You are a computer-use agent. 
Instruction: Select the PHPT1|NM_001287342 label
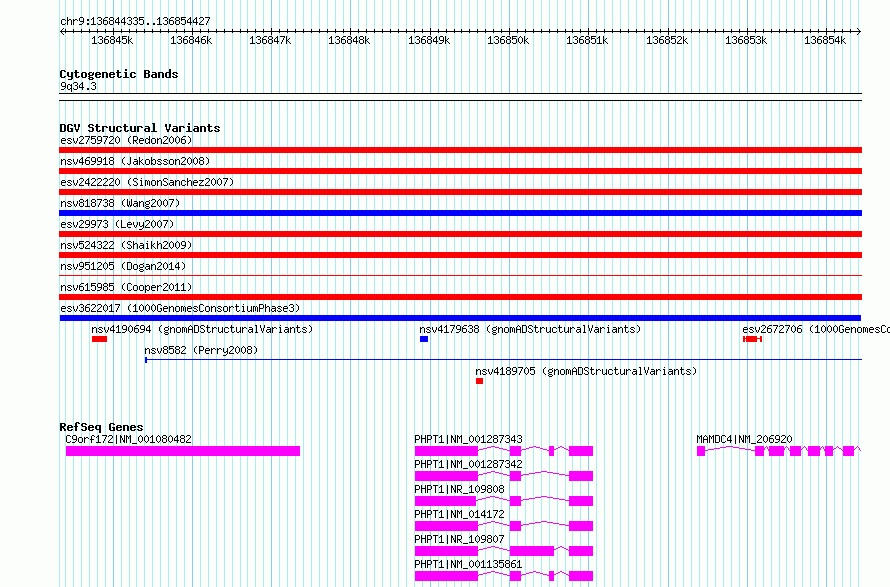(x=468, y=464)
